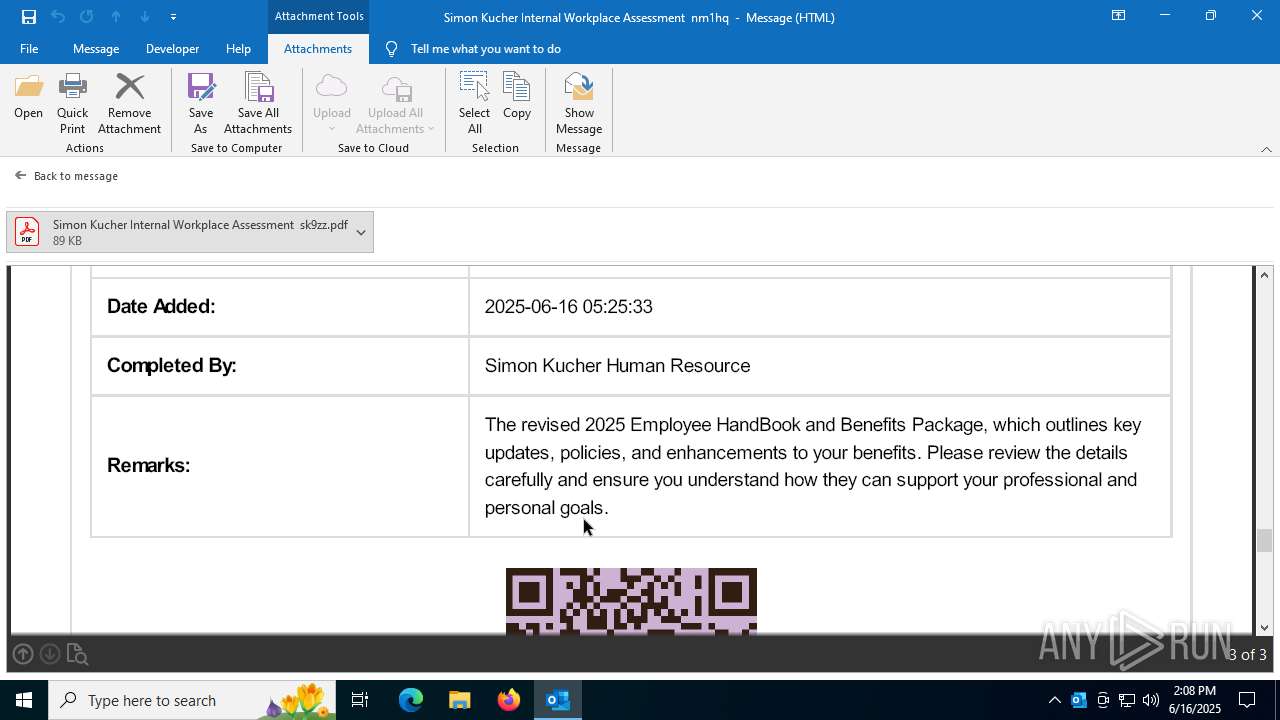Next item arrow in quick access toolbar
The height and width of the screenshot is (720, 1280).
pos(145,16)
